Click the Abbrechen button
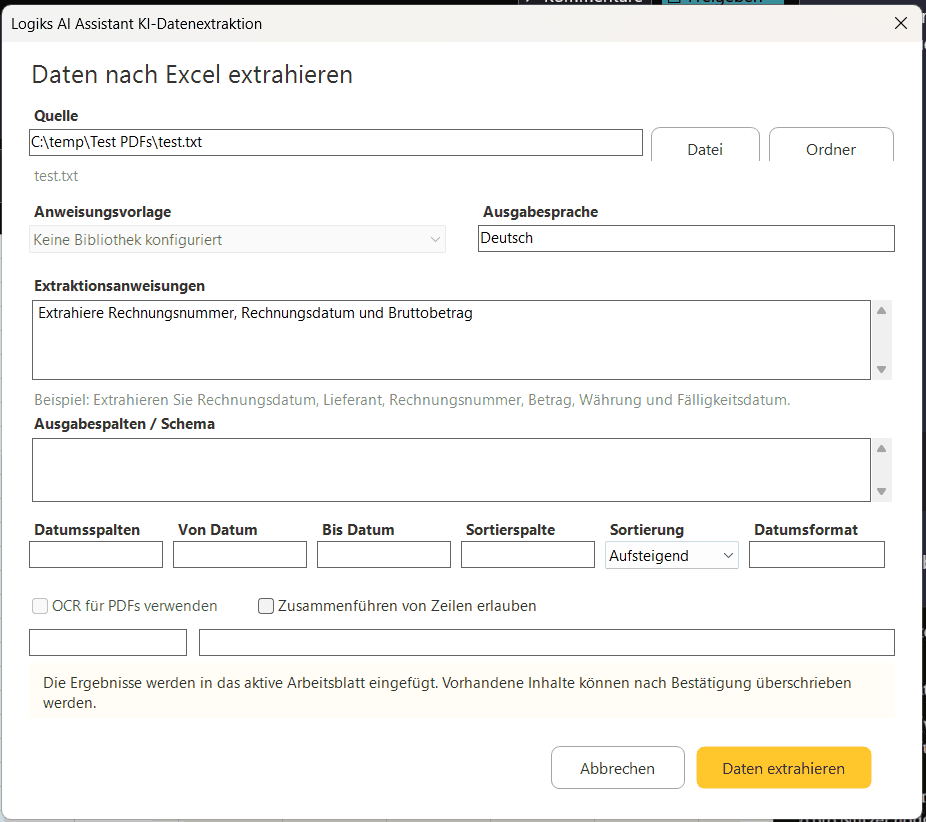 point(618,768)
